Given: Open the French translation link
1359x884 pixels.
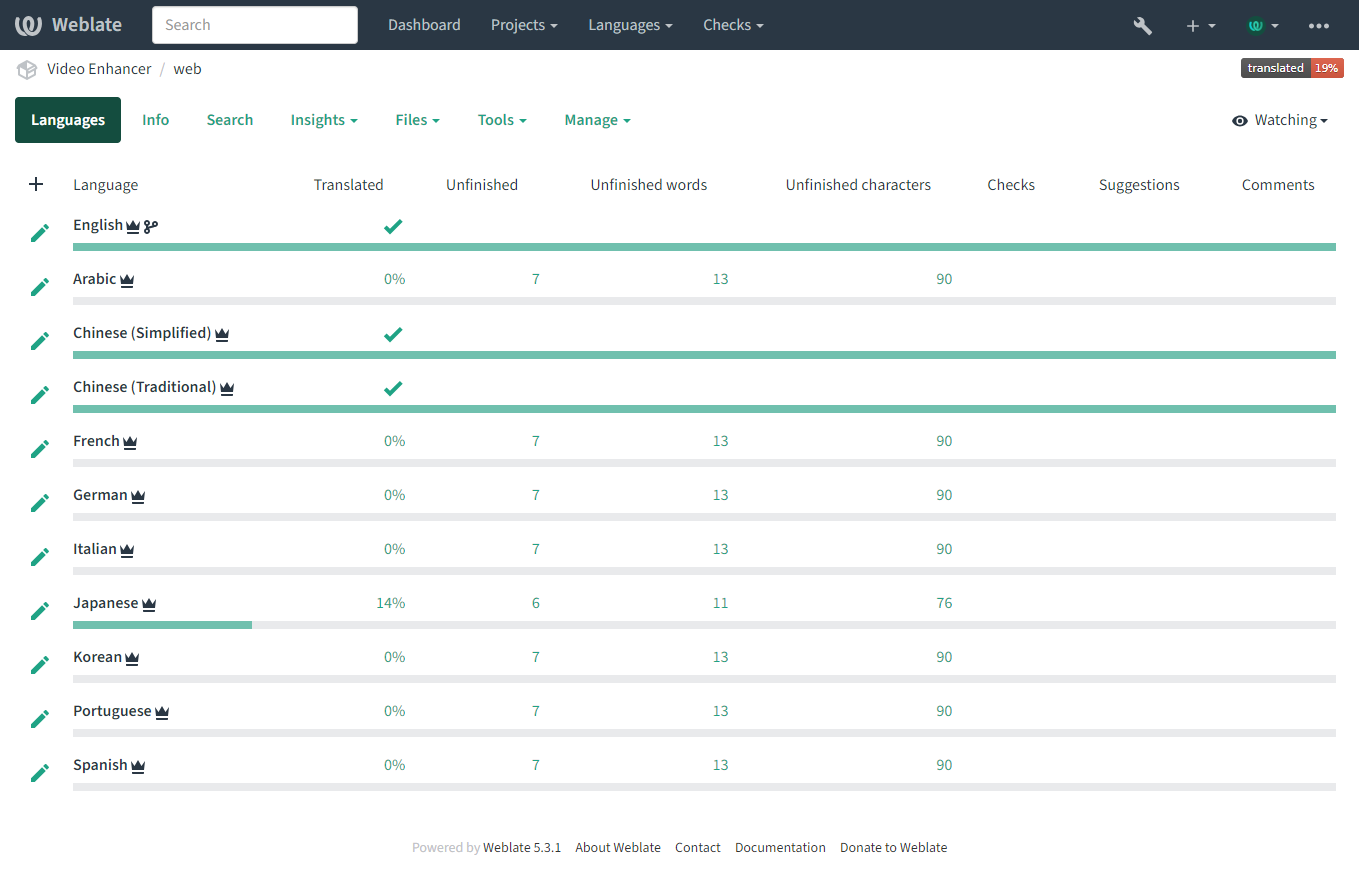Looking at the screenshot, I should 96,441.
